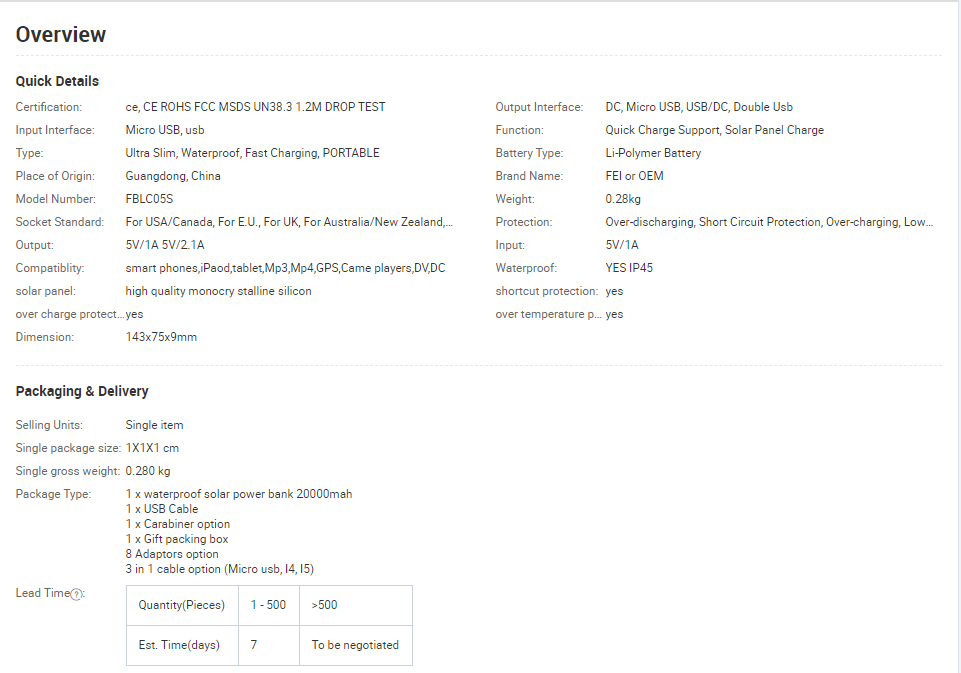Viewport: 961px width, 673px height.
Task: Click the model number FBLC05S
Action: 149,199
